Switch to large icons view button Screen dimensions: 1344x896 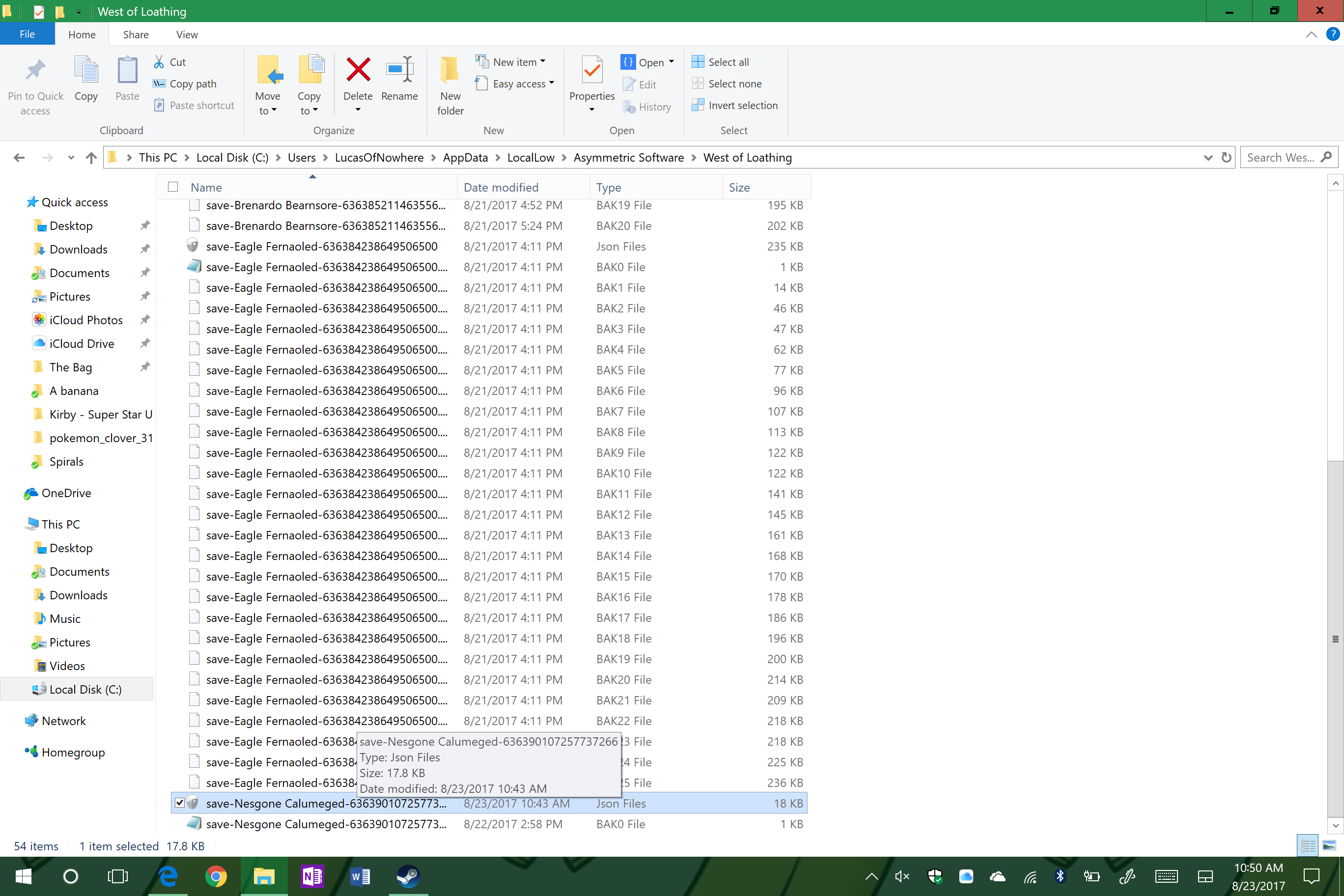tap(1329, 845)
